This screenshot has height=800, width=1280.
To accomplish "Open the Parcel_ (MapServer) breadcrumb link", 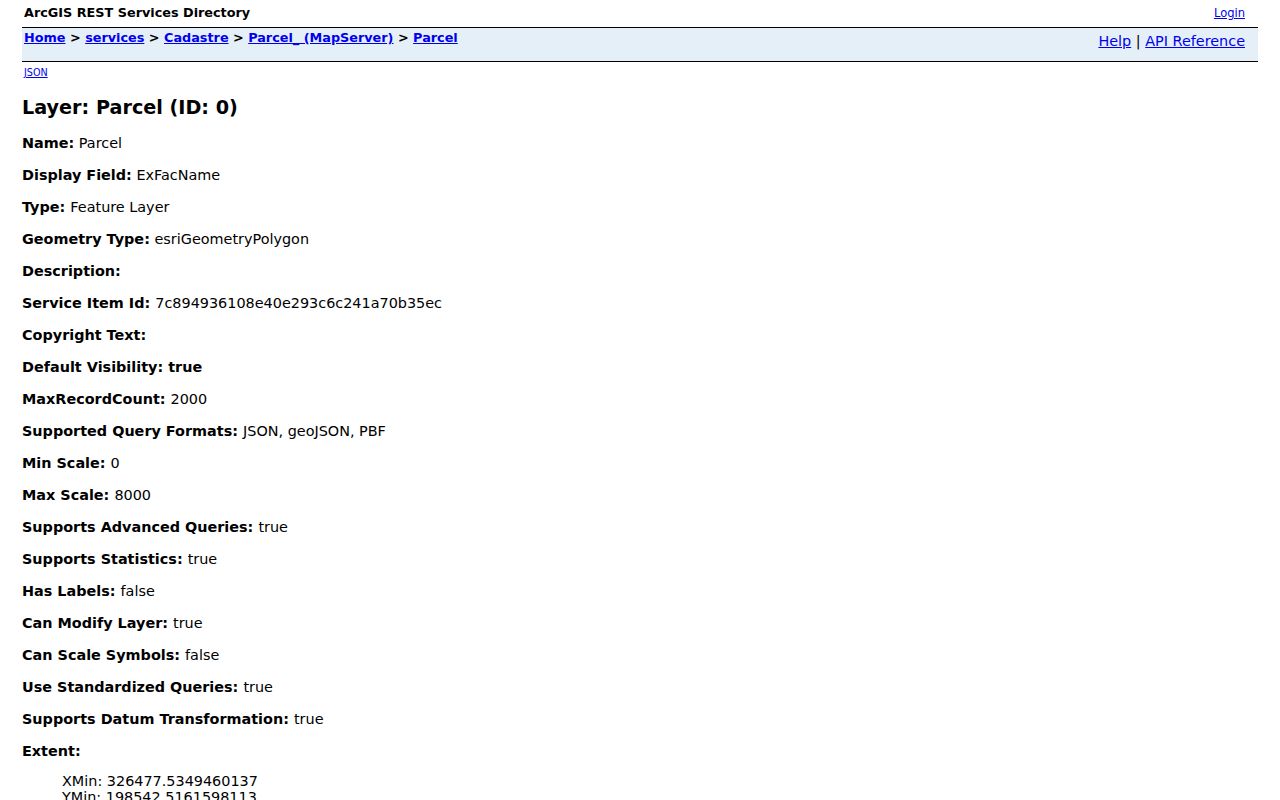I will pyautogui.click(x=321, y=38).
